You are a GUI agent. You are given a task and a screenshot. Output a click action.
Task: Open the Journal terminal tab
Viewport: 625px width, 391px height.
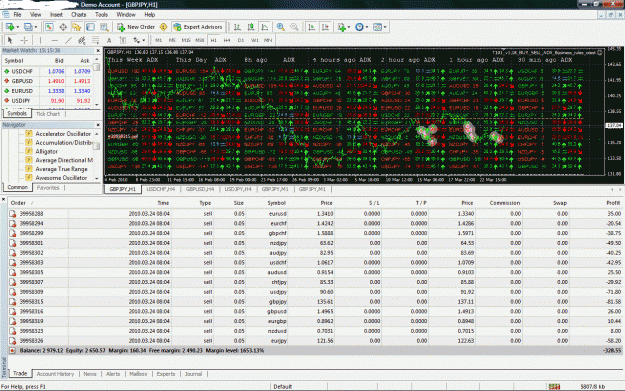coord(193,374)
